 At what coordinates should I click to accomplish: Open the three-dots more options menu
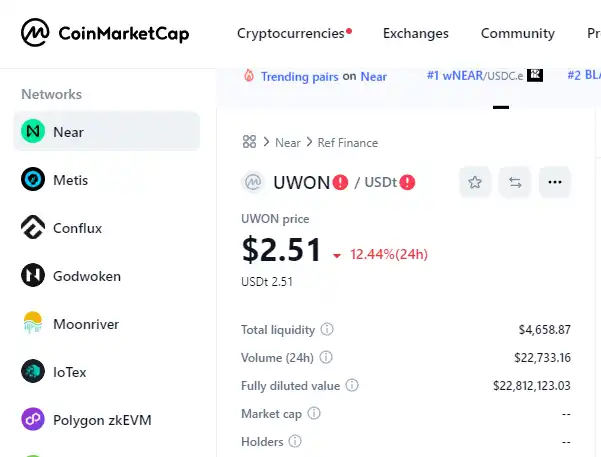[x=555, y=182]
